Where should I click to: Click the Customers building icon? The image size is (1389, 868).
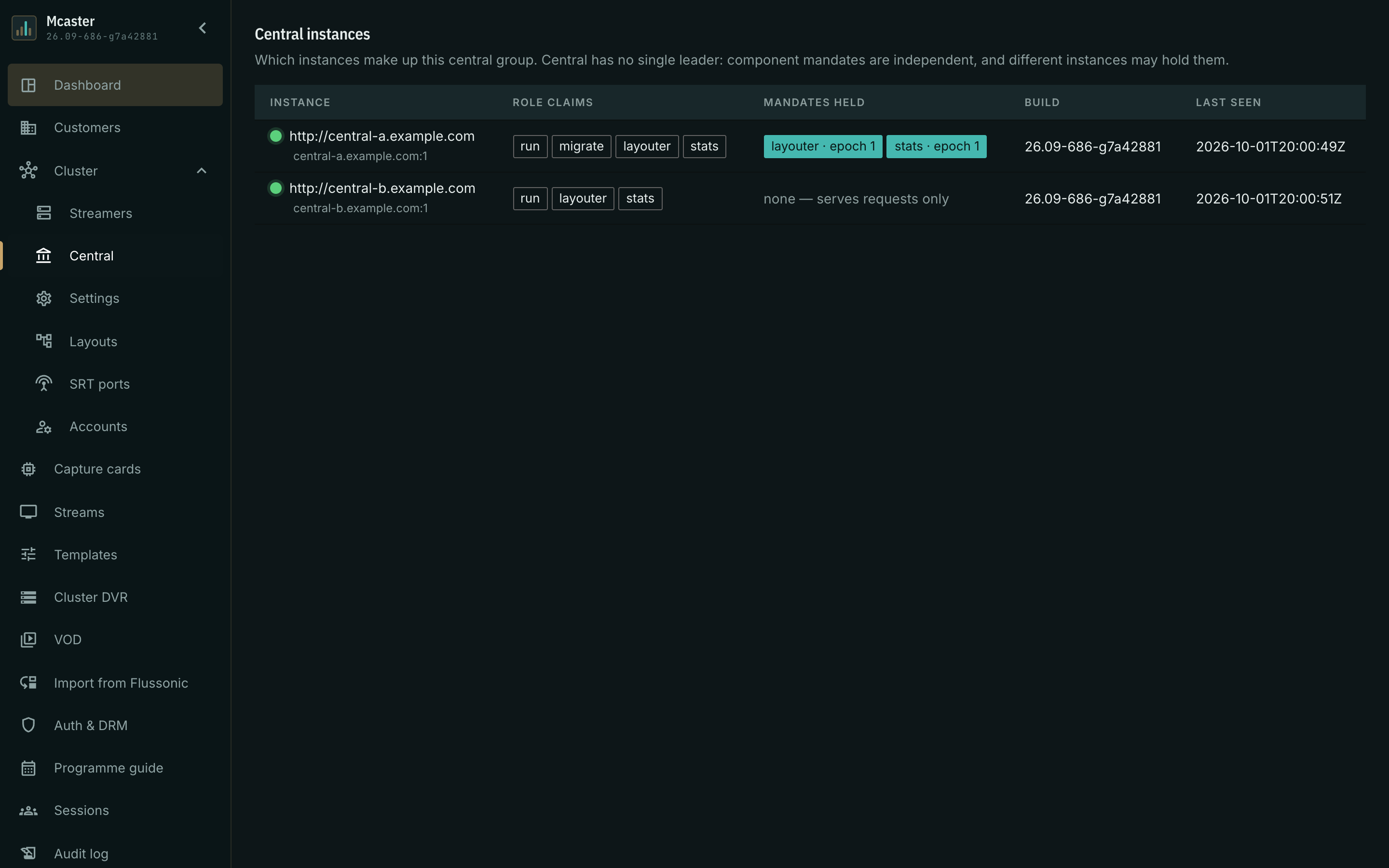(28, 127)
